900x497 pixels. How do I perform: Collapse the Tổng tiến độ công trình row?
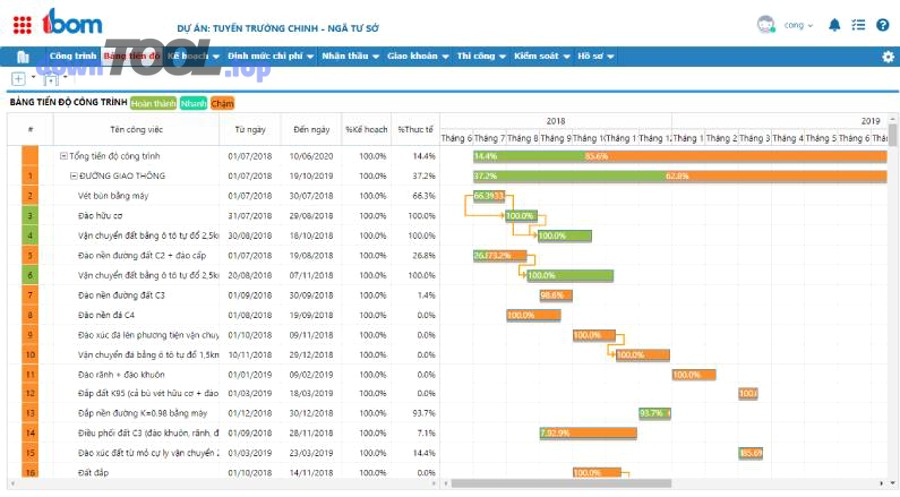(x=64, y=156)
